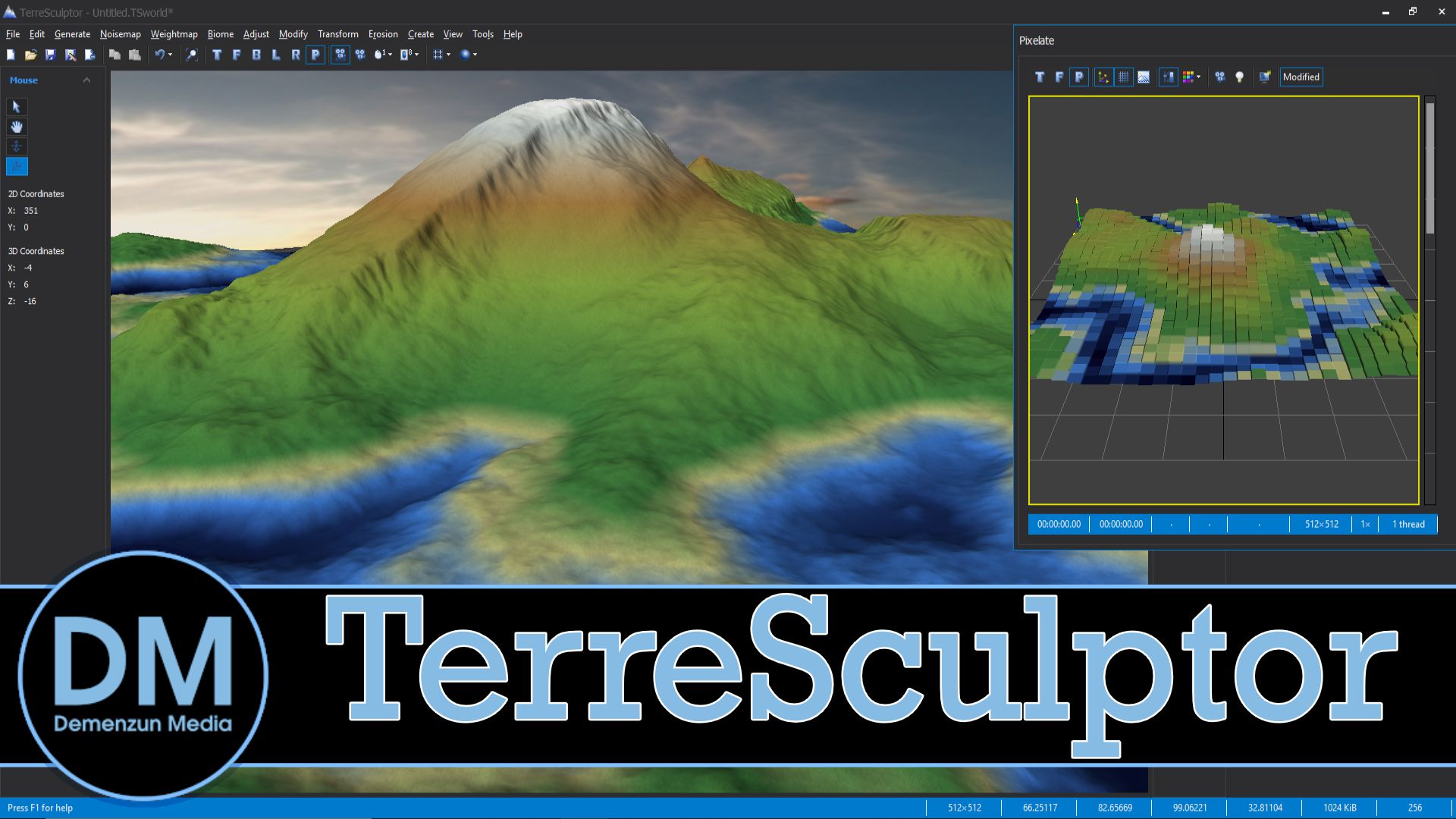This screenshot has height=819, width=1456.
Task: Switch to Back view with the B icon
Action: 256,55
